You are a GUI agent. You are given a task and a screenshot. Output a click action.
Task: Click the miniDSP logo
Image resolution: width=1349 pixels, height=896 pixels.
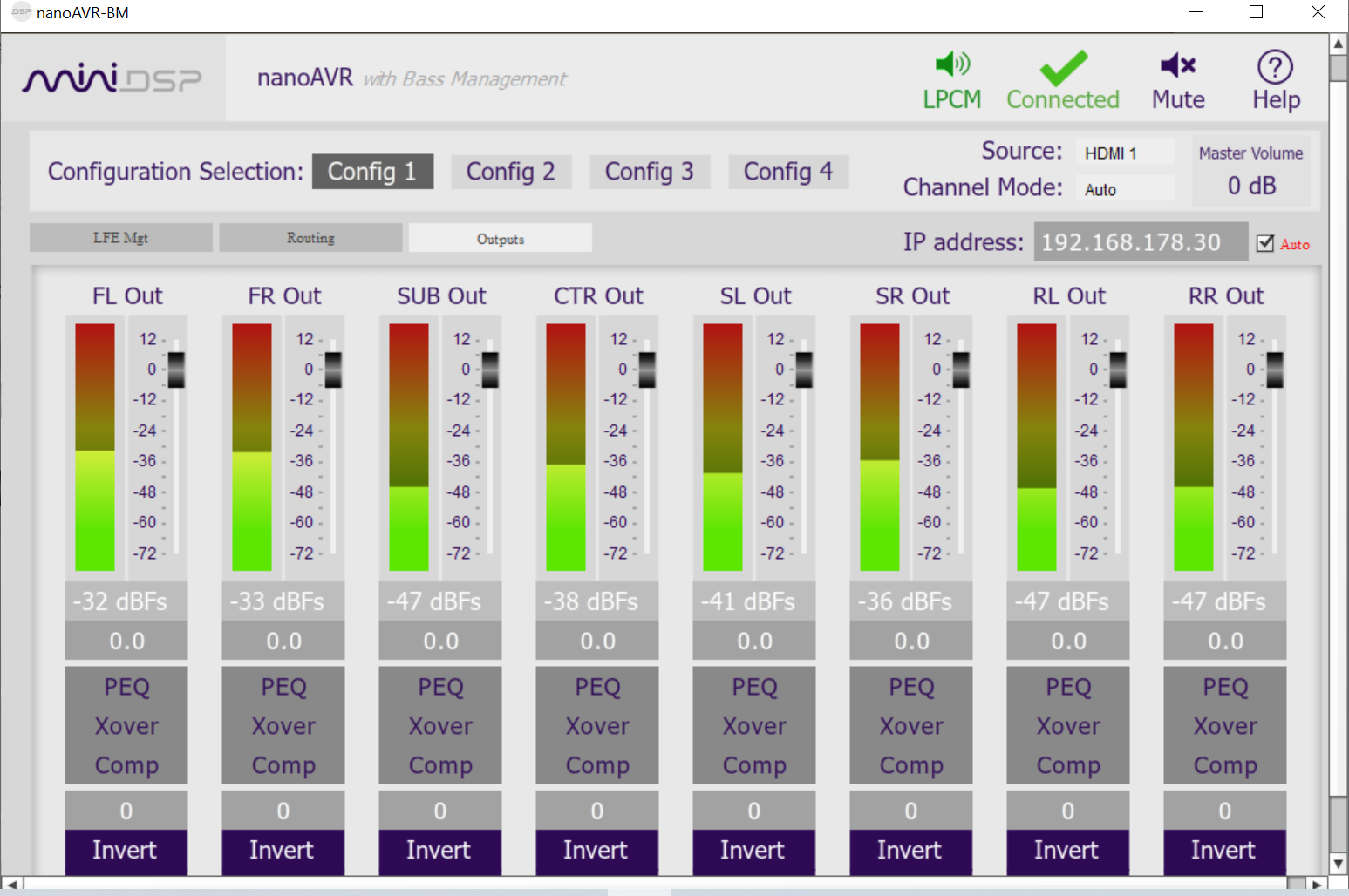112,79
